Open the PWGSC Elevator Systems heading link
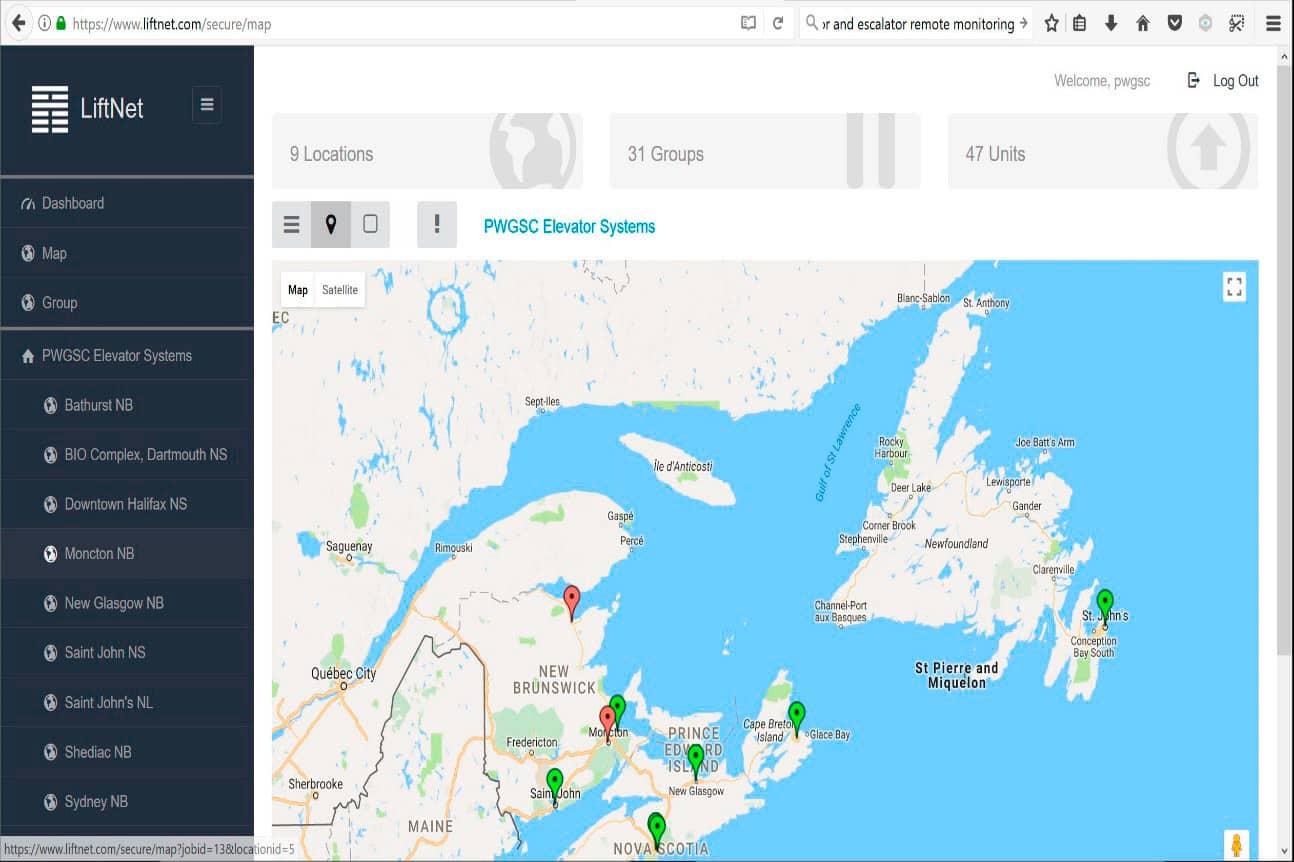Screen dimensions: 1294x862 (x=569, y=226)
